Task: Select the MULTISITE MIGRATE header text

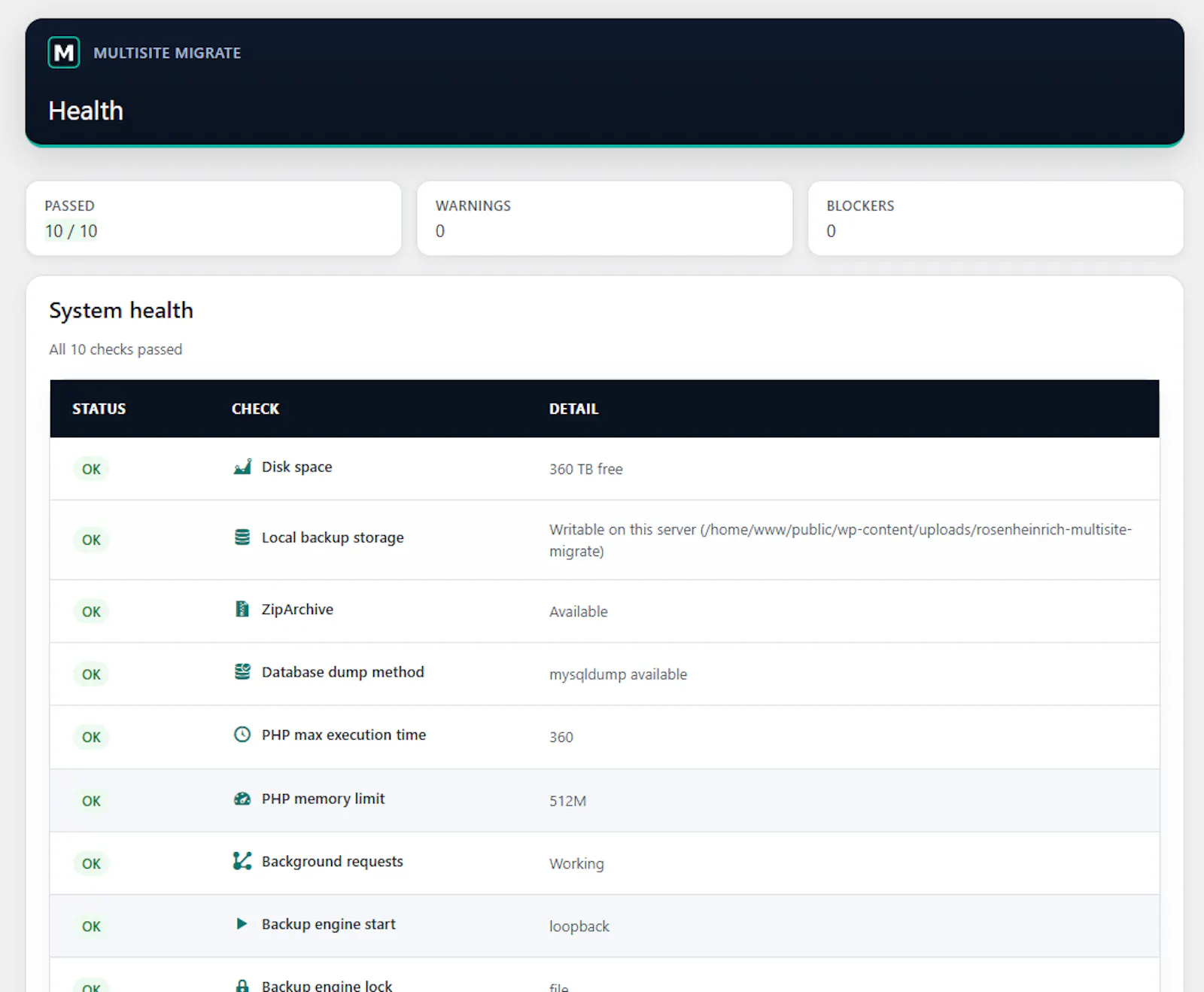Action: [167, 53]
